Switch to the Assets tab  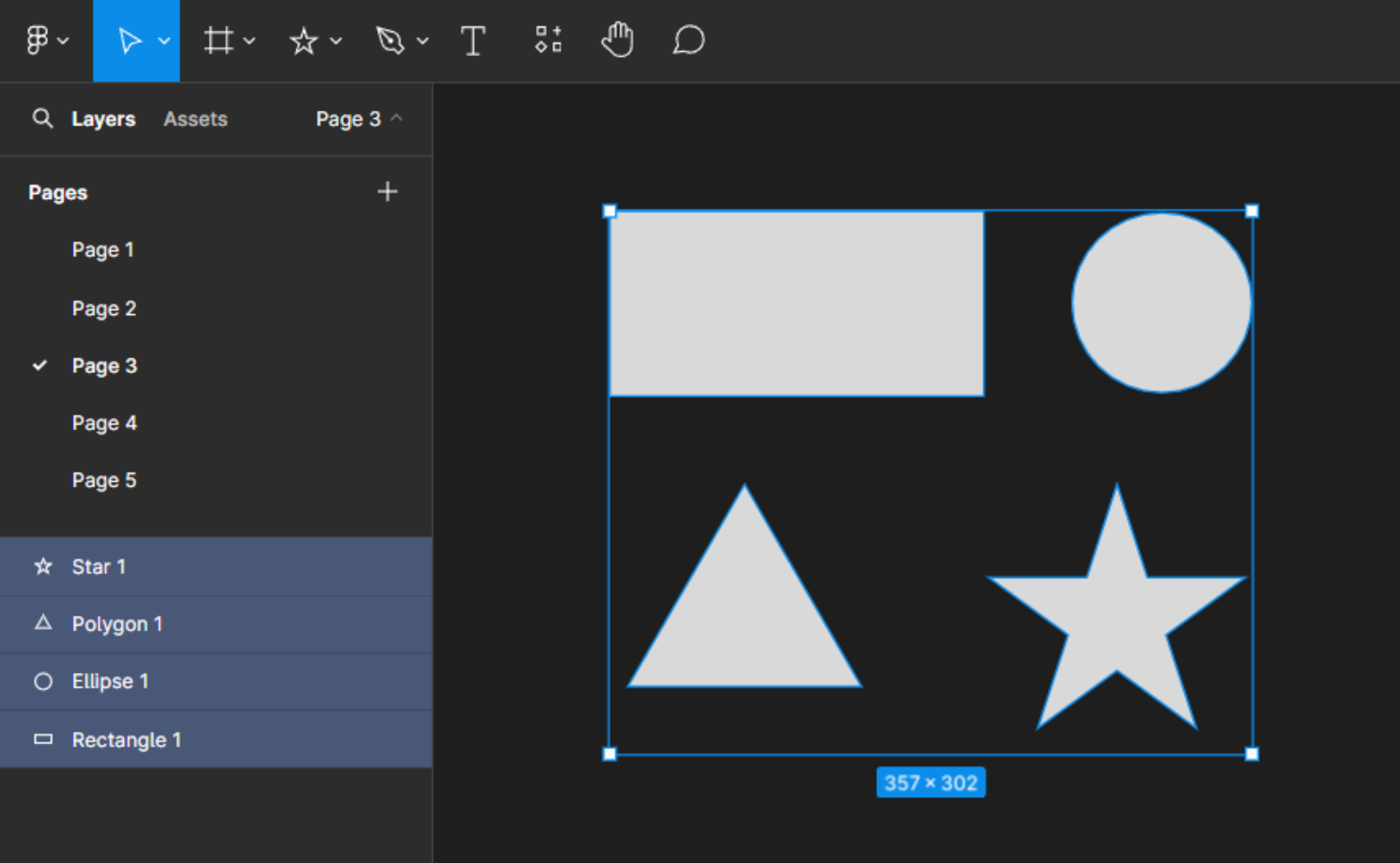tap(196, 119)
